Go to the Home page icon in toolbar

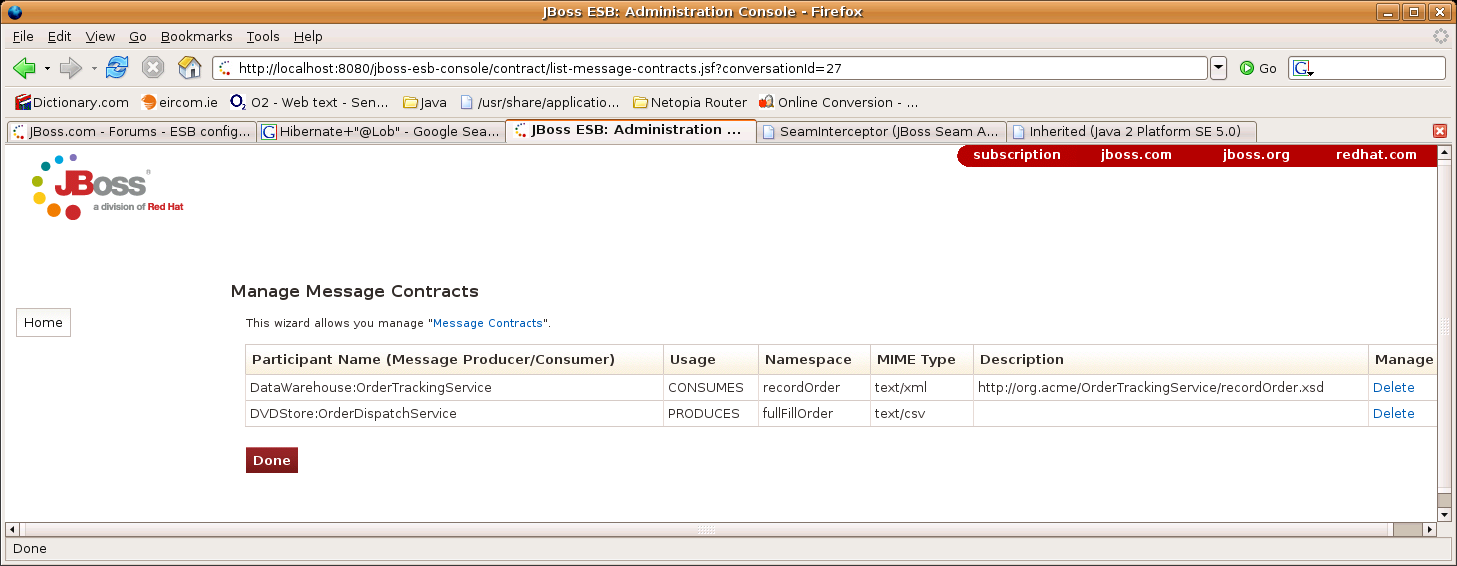189,68
